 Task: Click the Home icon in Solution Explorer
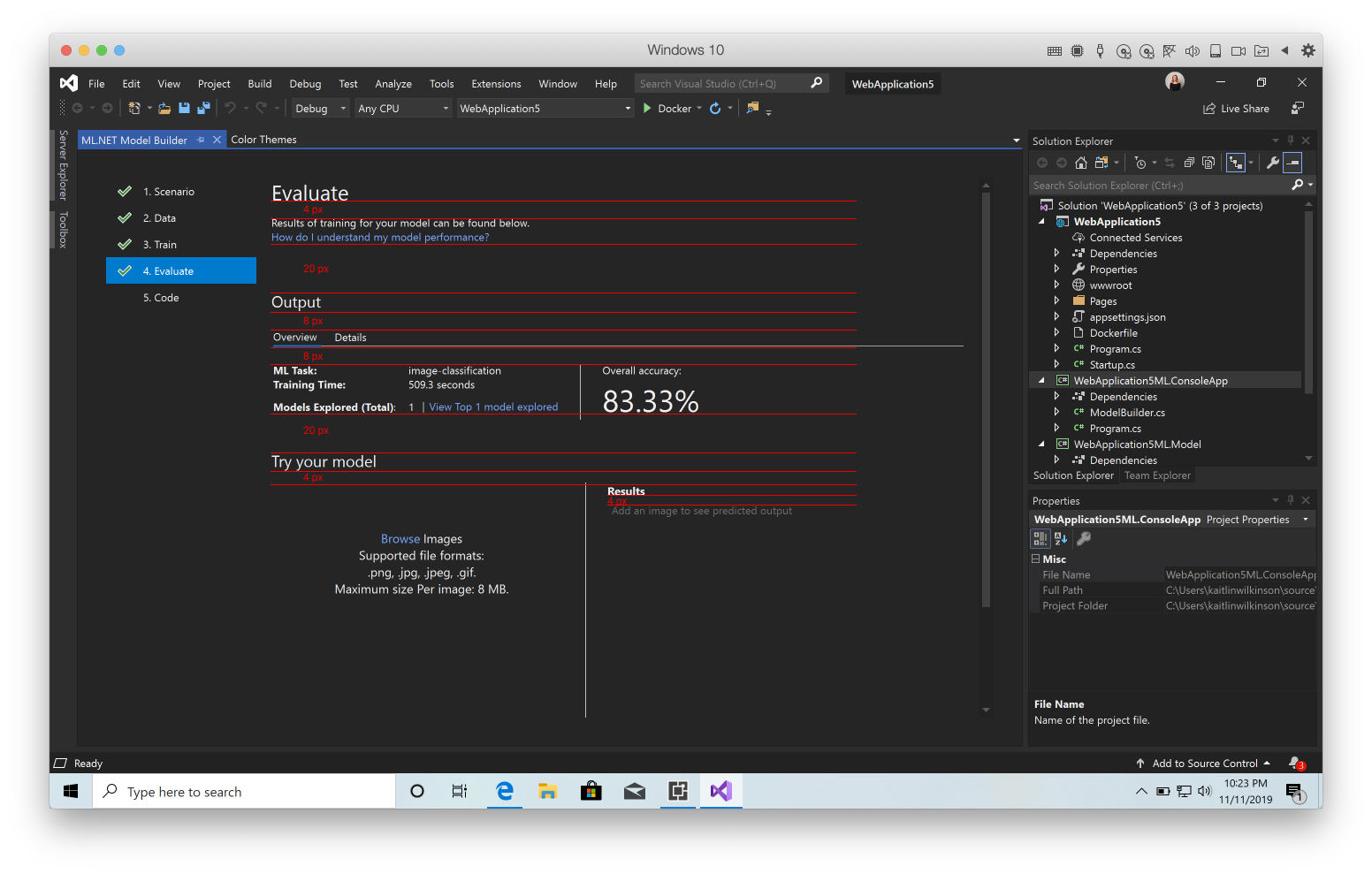point(1081,163)
